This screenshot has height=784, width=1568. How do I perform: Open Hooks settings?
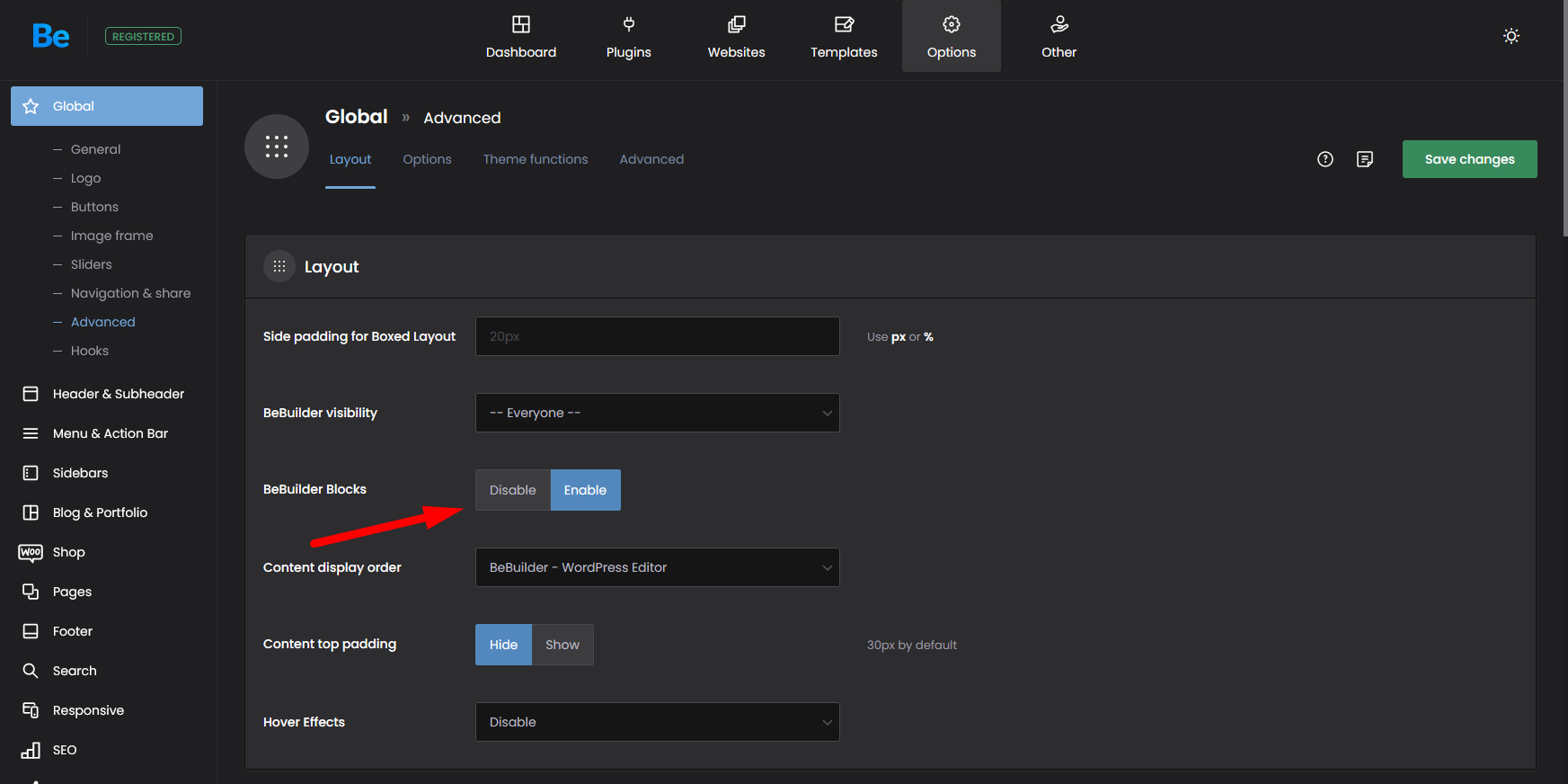90,351
